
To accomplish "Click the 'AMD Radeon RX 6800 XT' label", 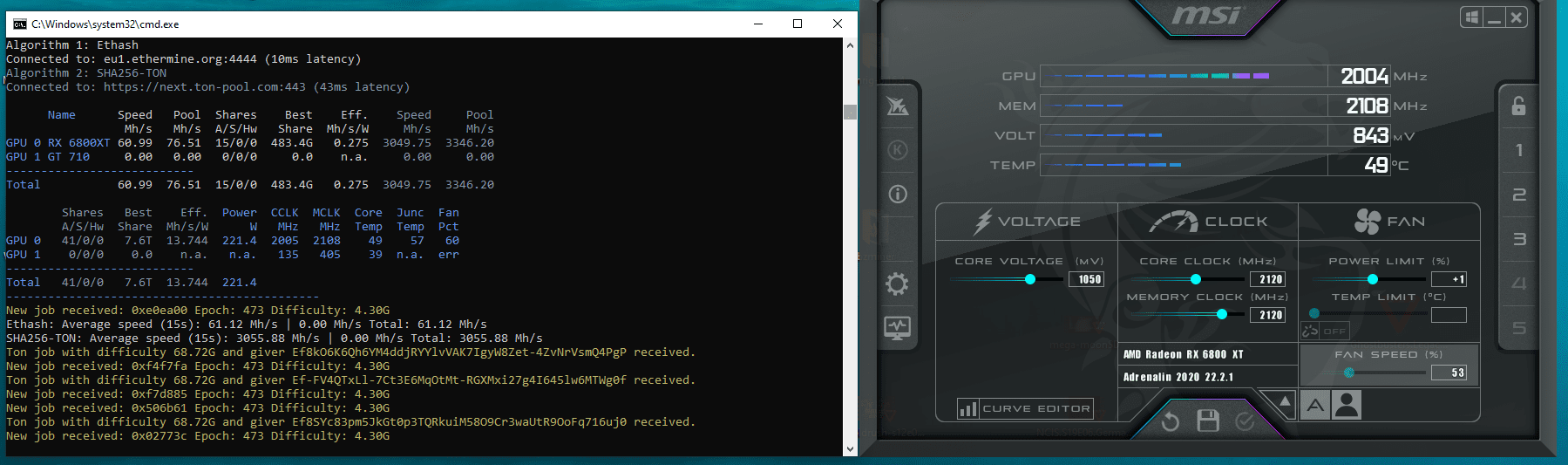I will point(1183,354).
